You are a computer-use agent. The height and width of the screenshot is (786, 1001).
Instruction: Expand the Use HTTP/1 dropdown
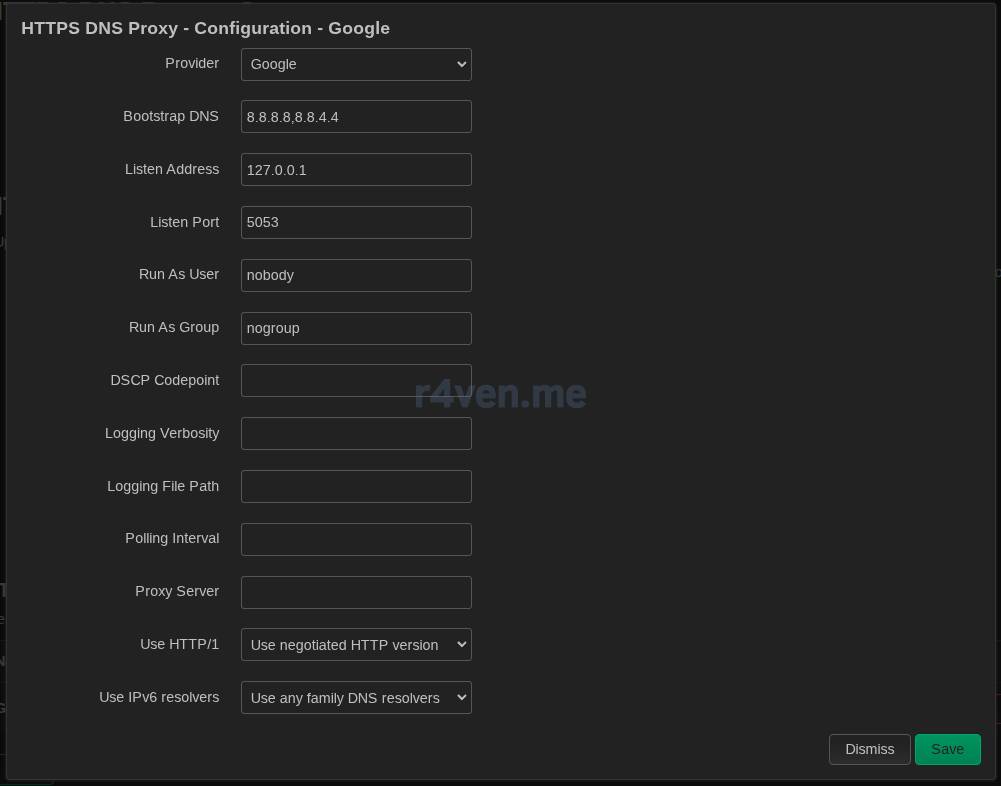click(355, 645)
